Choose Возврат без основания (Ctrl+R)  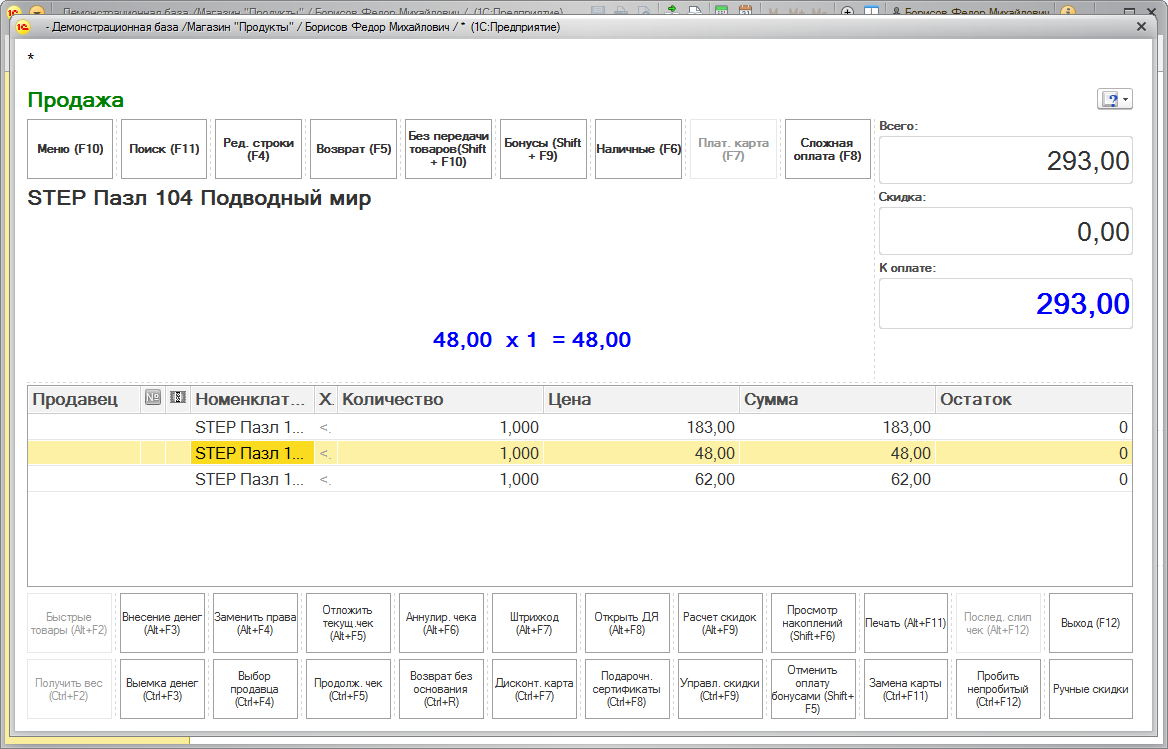click(x=442, y=689)
